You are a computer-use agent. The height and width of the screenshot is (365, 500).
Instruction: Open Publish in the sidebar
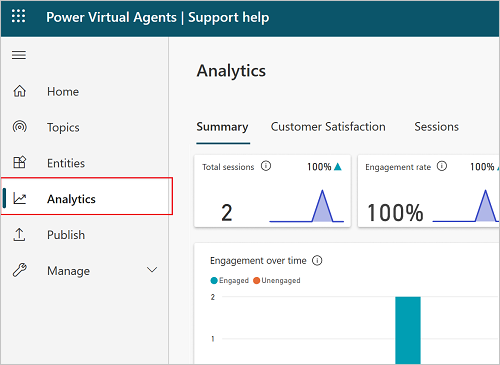[x=85, y=235]
